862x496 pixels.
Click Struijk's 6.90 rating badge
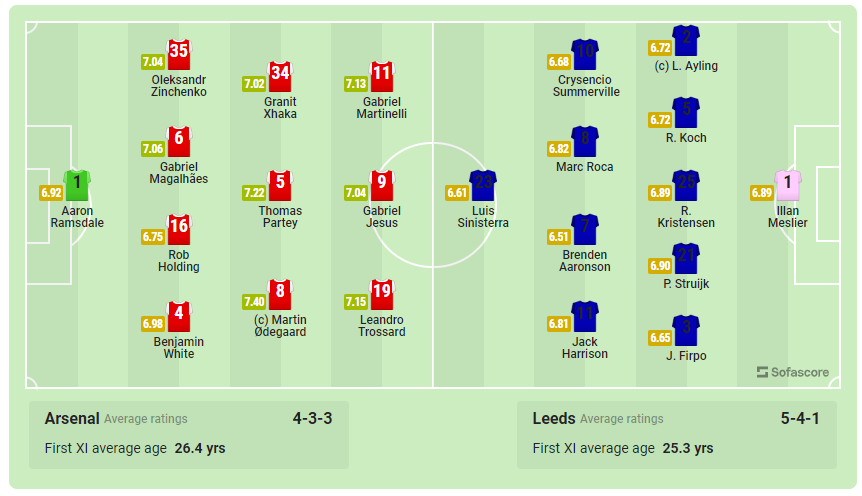[x=660, y=265]
